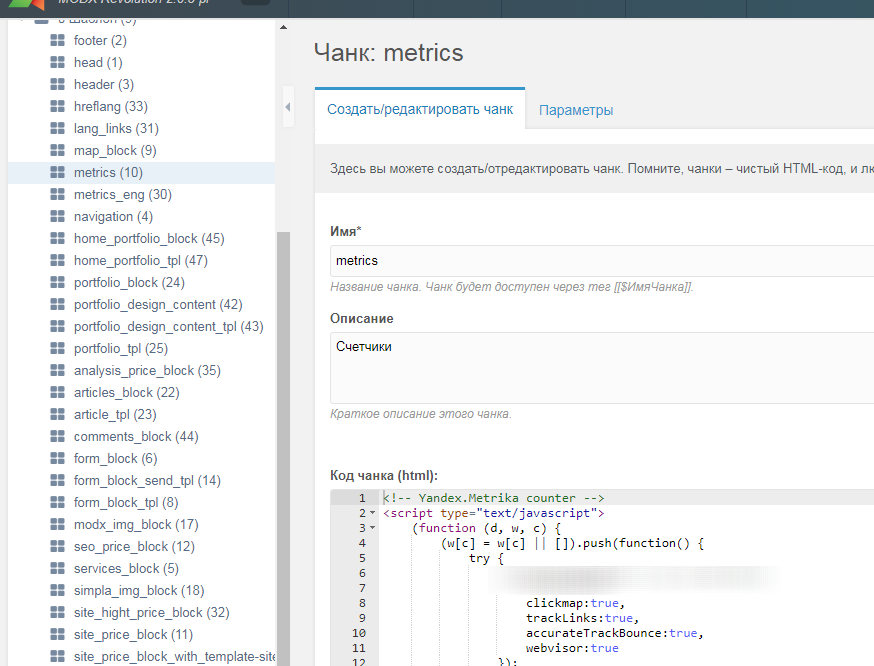Click the chunk icon beside metrics (10)
The width and height of the screenshot is (874, 666).
coord(57,172)
